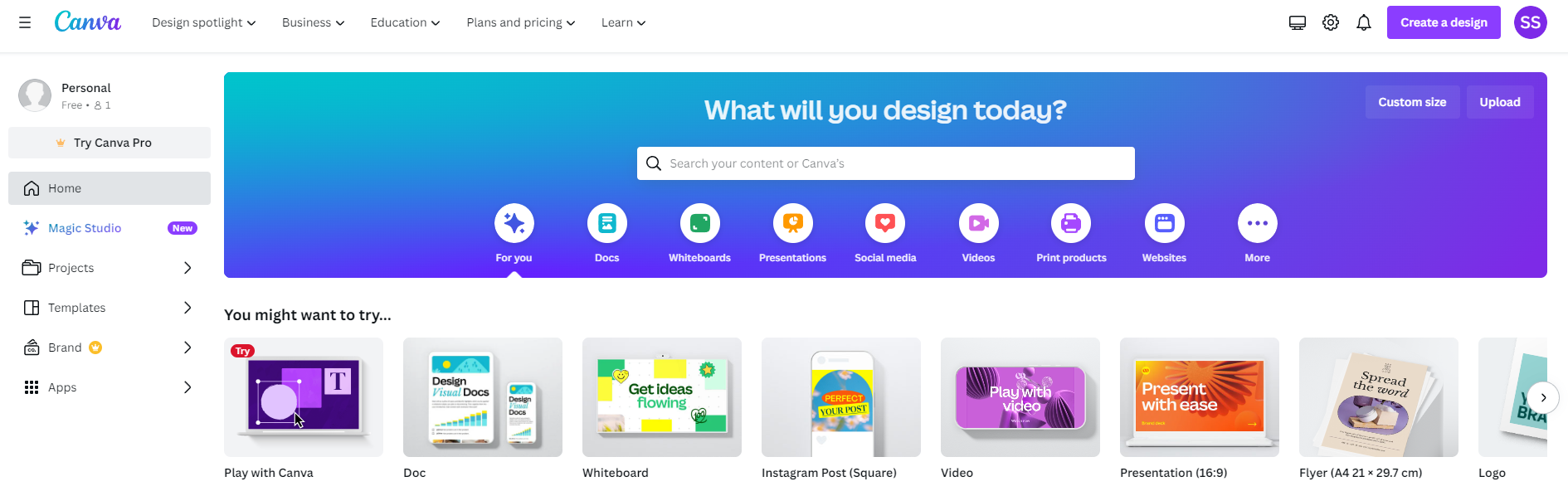Click the Create a design button
The image size is (1568, 491).
[x=1444, y=22]
